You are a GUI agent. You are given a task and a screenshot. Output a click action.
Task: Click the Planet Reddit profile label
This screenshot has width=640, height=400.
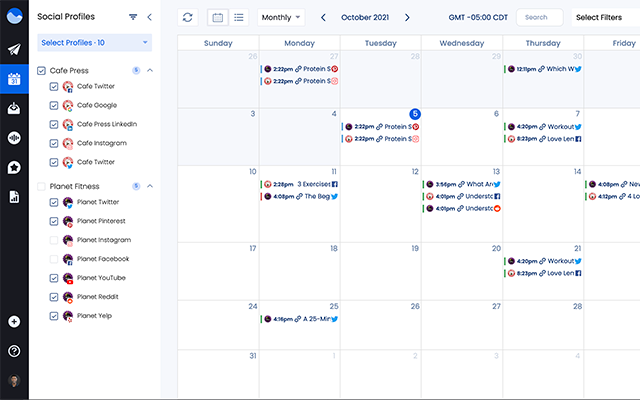(98, 297)
